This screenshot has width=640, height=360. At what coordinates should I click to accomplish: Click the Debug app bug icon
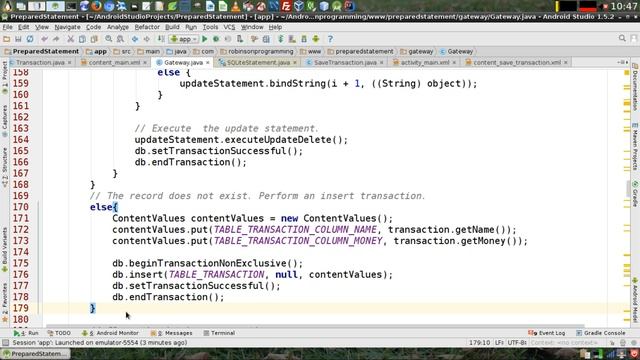[216, 39]
